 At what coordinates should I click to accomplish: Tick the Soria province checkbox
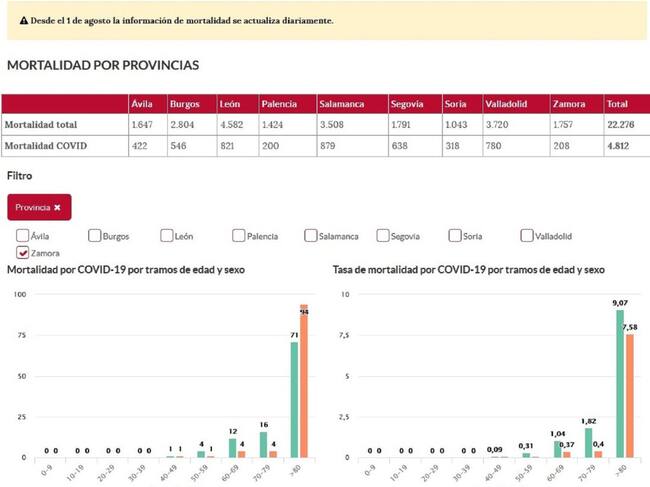455,236
